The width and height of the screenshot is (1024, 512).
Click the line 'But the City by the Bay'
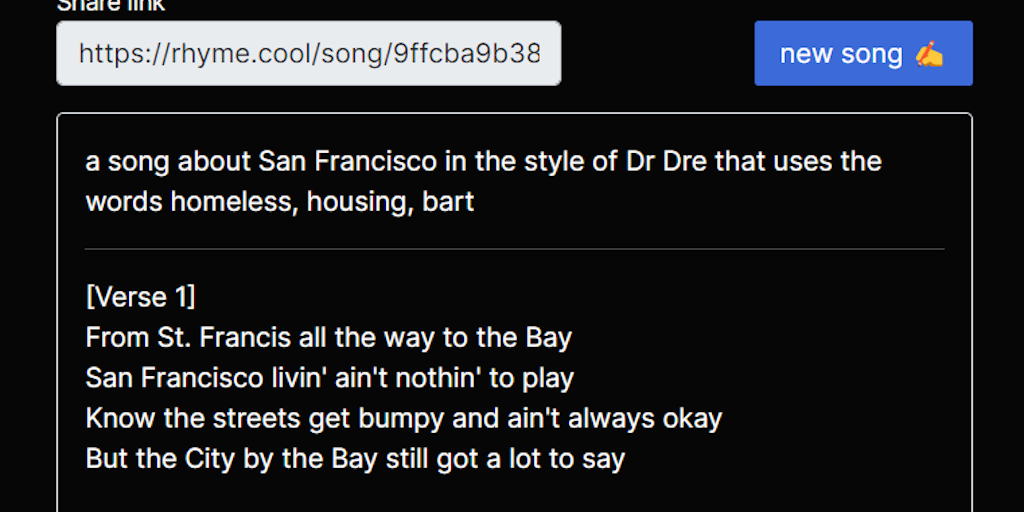355,459
